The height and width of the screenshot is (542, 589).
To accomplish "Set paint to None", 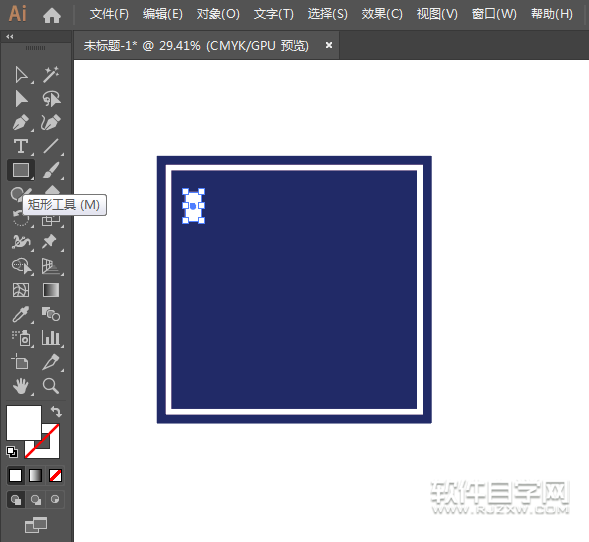I will click(55, 476).
